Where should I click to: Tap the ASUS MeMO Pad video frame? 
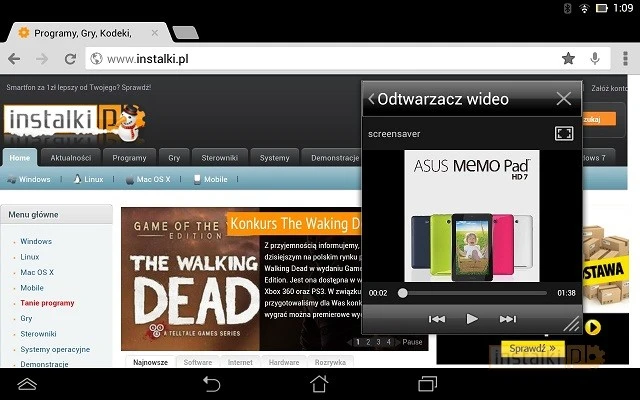pyautogui.click(x=472, y=216)
